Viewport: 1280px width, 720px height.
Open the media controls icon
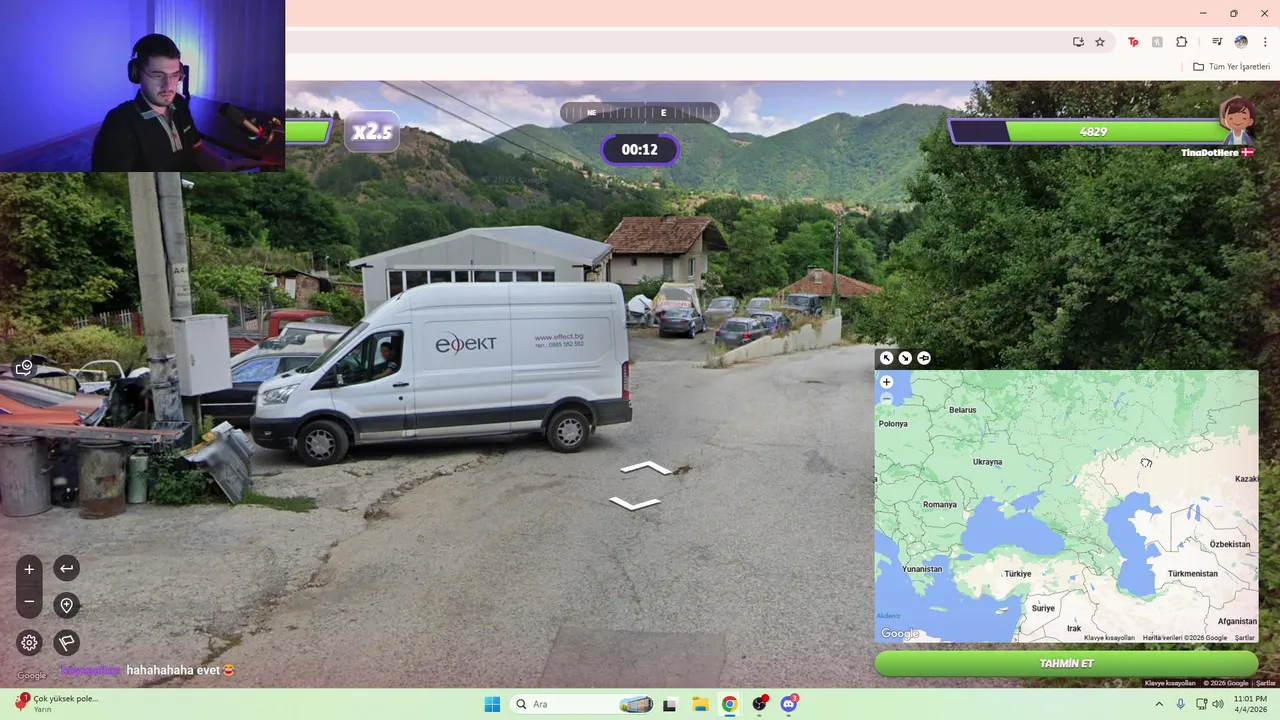point(1217,42)
